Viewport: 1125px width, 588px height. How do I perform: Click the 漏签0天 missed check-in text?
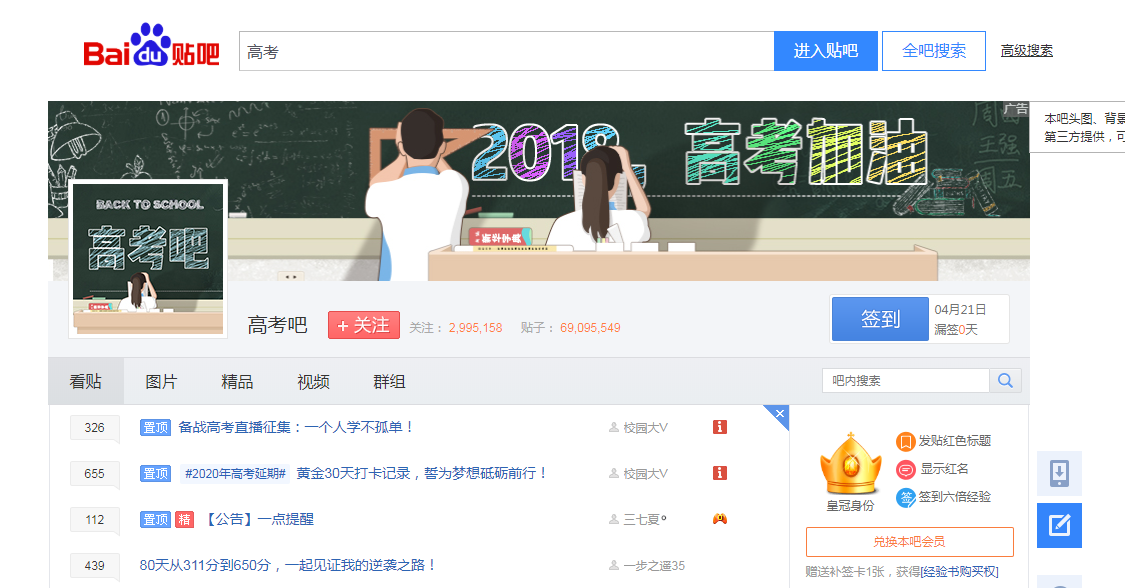click(956, 329)
